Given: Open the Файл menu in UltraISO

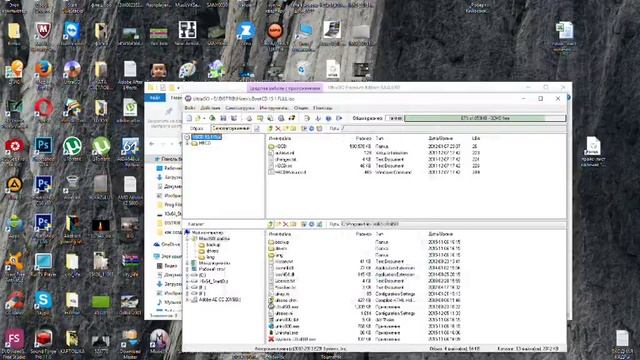Looking at the screenshot, I should click(x=190, y=108).
